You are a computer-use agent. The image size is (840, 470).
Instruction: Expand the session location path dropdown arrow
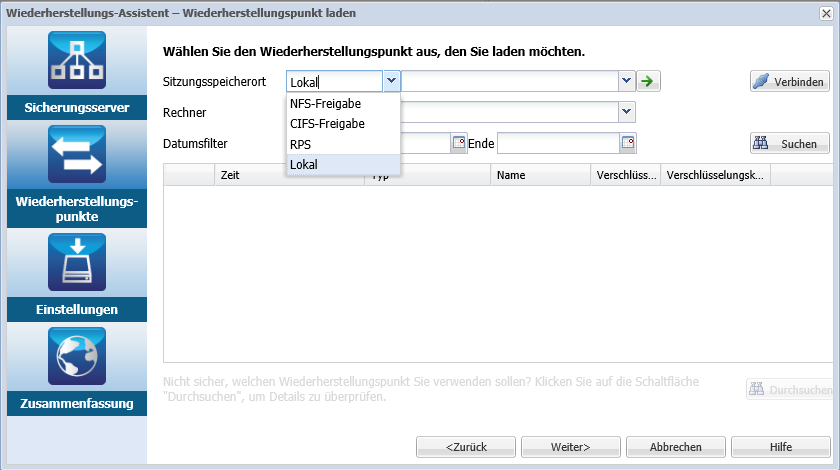coord(627,81)
